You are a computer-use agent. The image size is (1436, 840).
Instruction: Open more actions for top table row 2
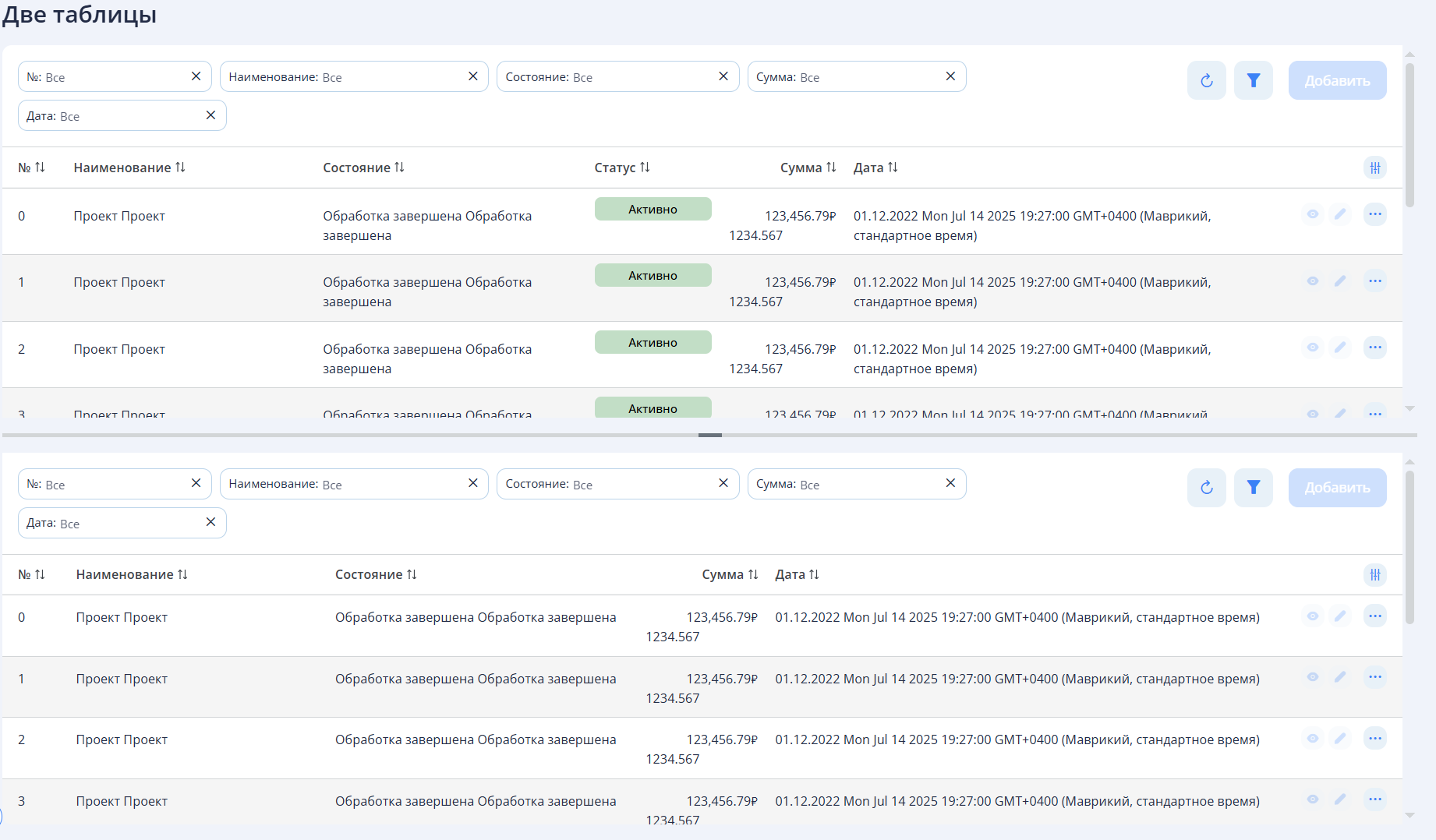click(1374, 348)
